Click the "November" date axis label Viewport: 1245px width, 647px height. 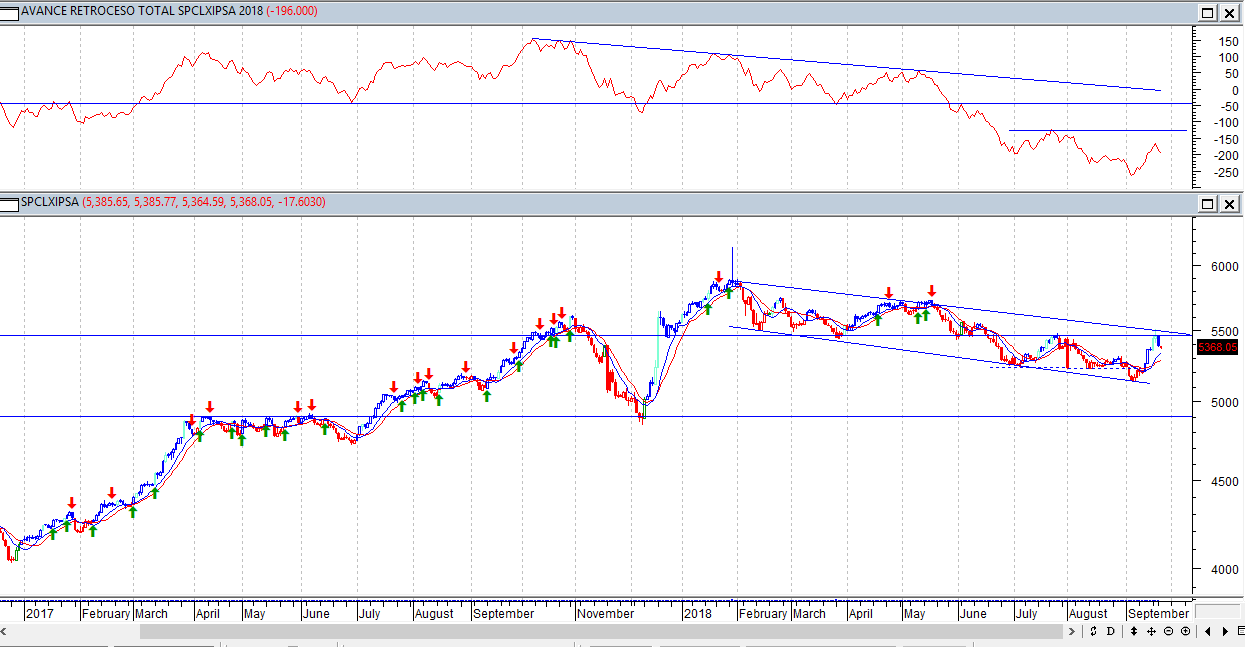click(606, 613)
